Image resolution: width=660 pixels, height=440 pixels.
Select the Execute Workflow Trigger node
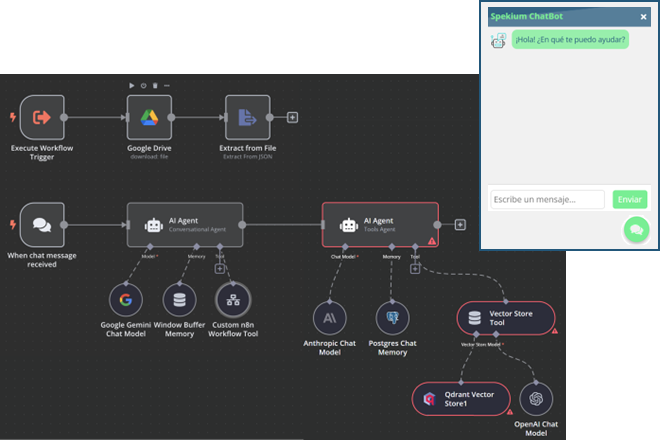42,117
